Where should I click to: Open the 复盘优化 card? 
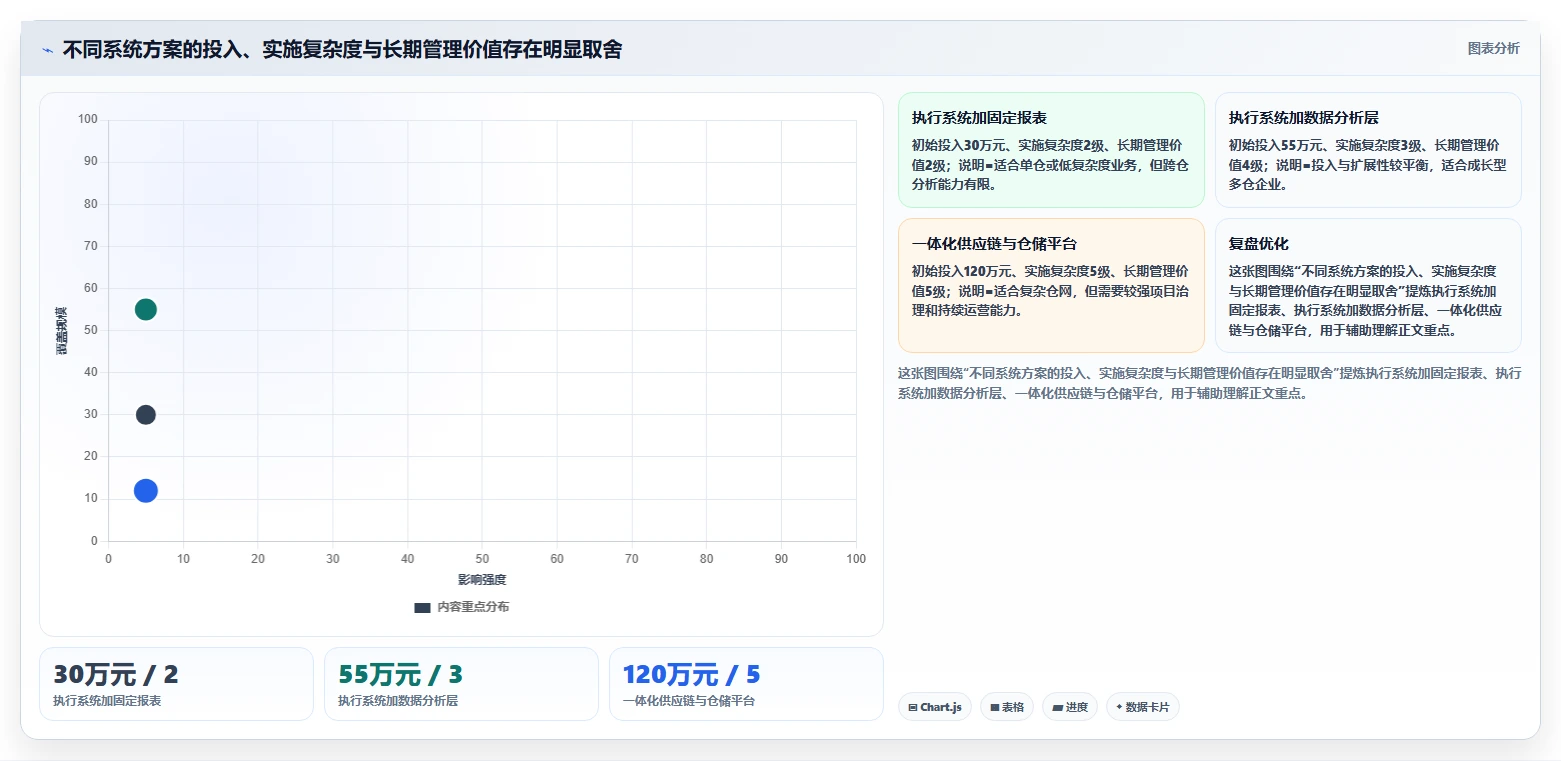coord(1368,285)
